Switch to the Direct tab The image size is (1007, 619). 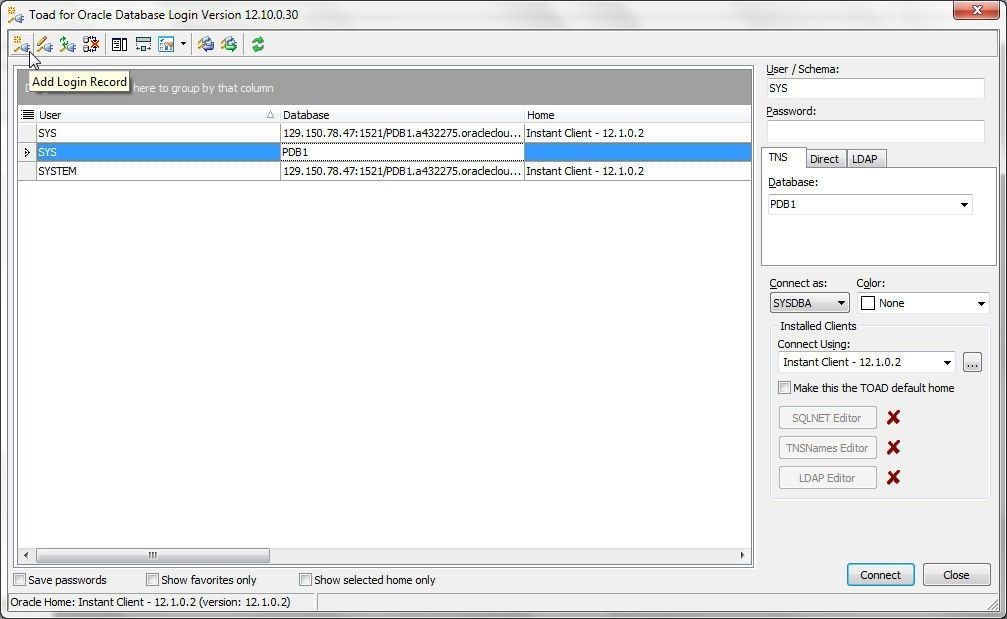[824, 159]
